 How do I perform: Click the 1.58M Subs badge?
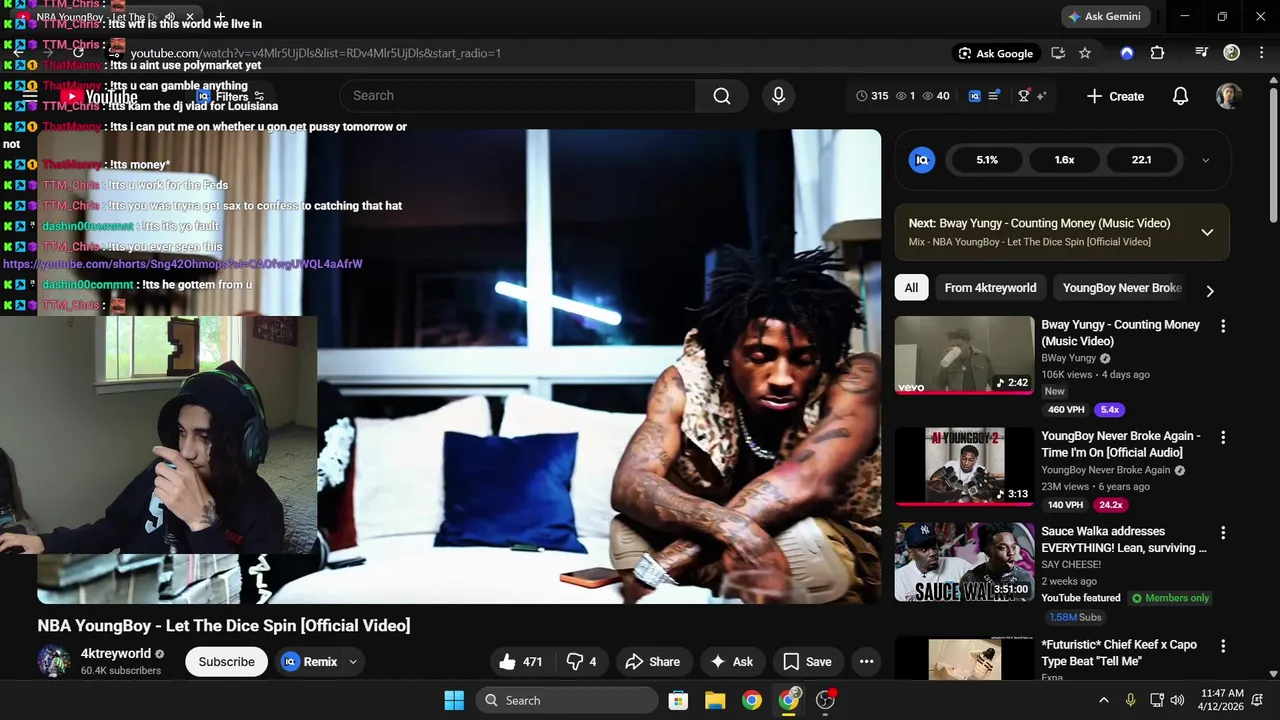click(1075, 618)
